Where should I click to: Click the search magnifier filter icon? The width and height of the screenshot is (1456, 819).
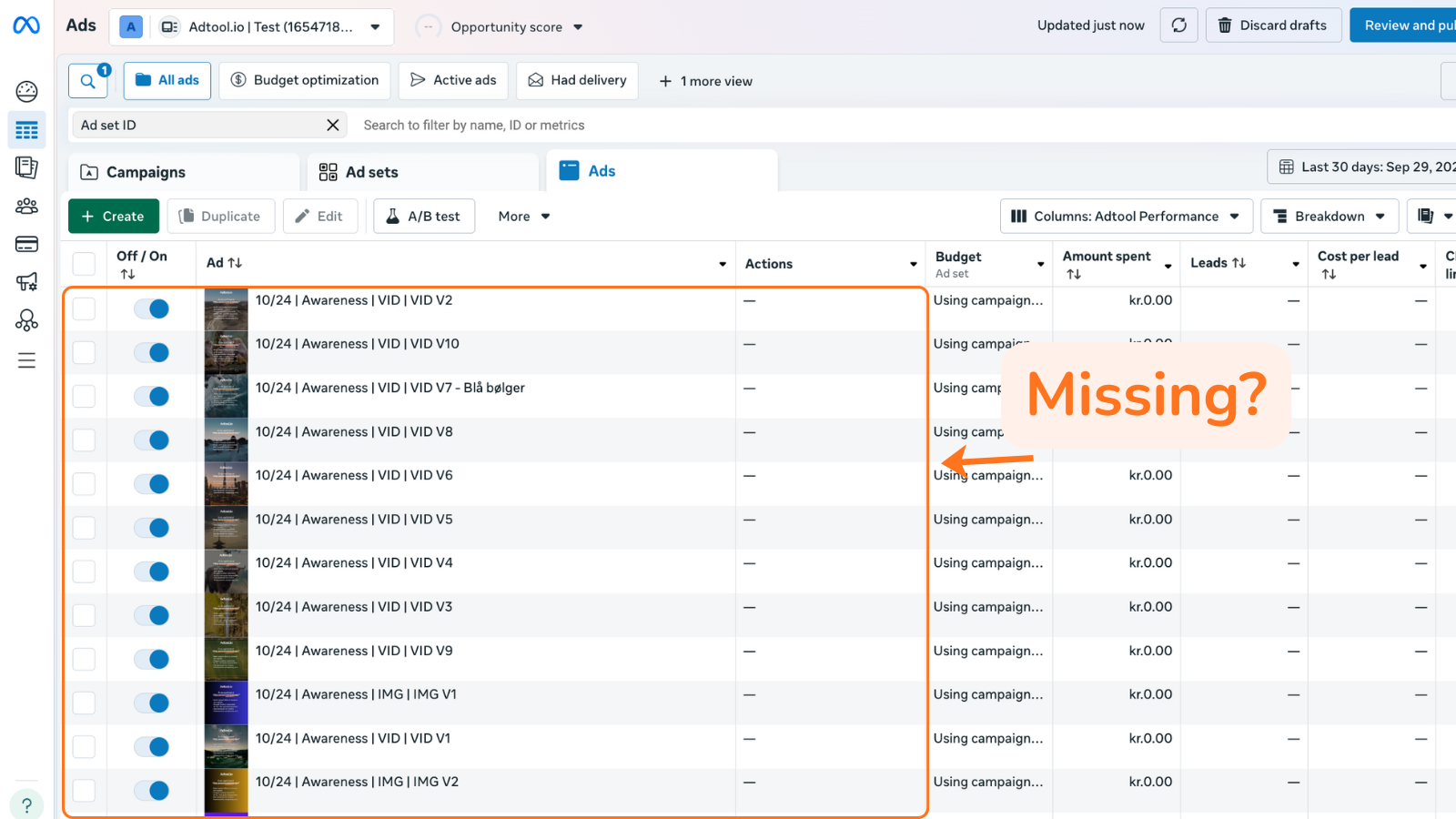coord(88,81)
